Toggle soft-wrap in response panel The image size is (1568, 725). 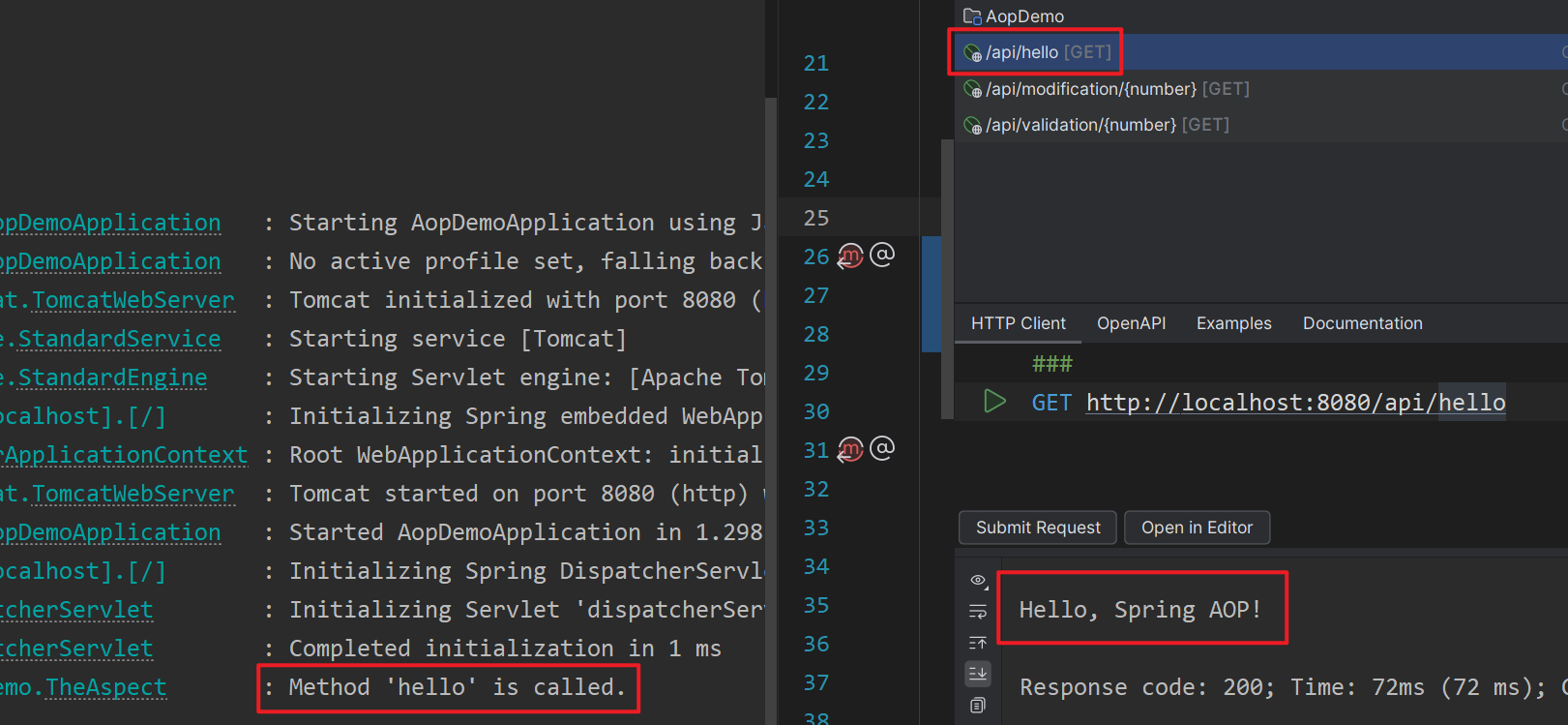pyautogui.click(x=978, y=612)
